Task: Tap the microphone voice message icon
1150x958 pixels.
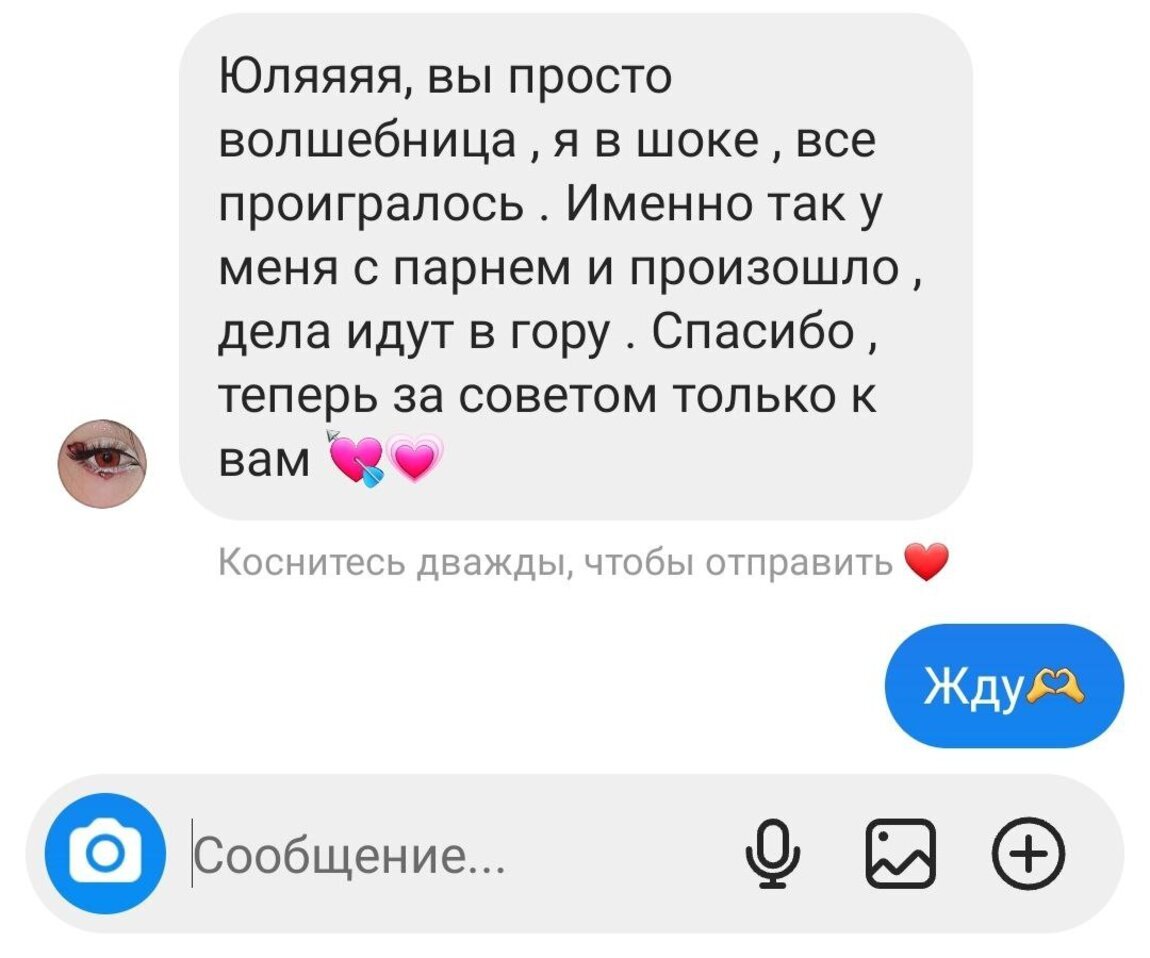Action: tap(772, 854)
